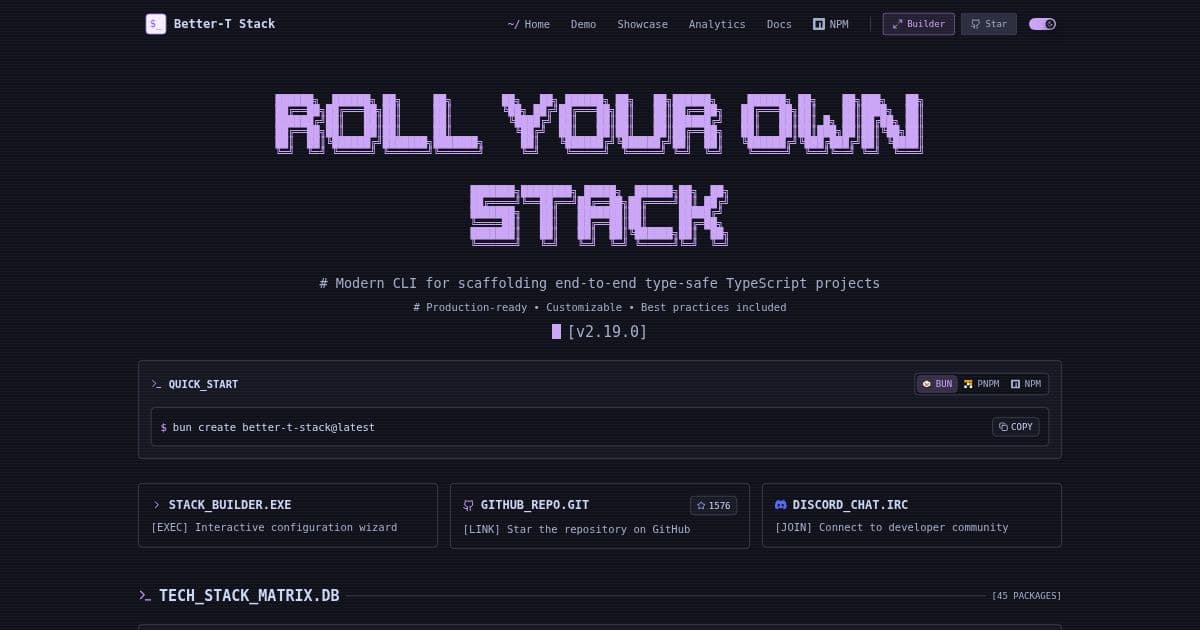
Task: Click the QUICK_START prompt chevron
Action: [x=156, y=384]
